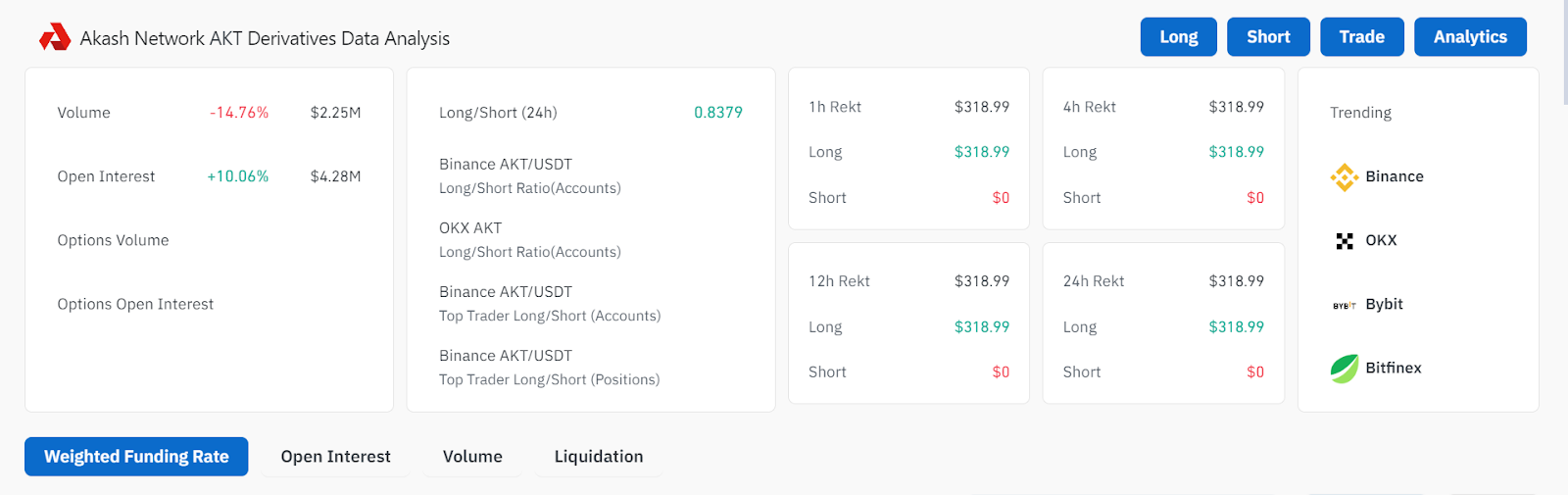The width and height of the screenshot is (1568, 495).
Task: Click the Bitfinex green leaf icon
Action: pos(1344,369)
